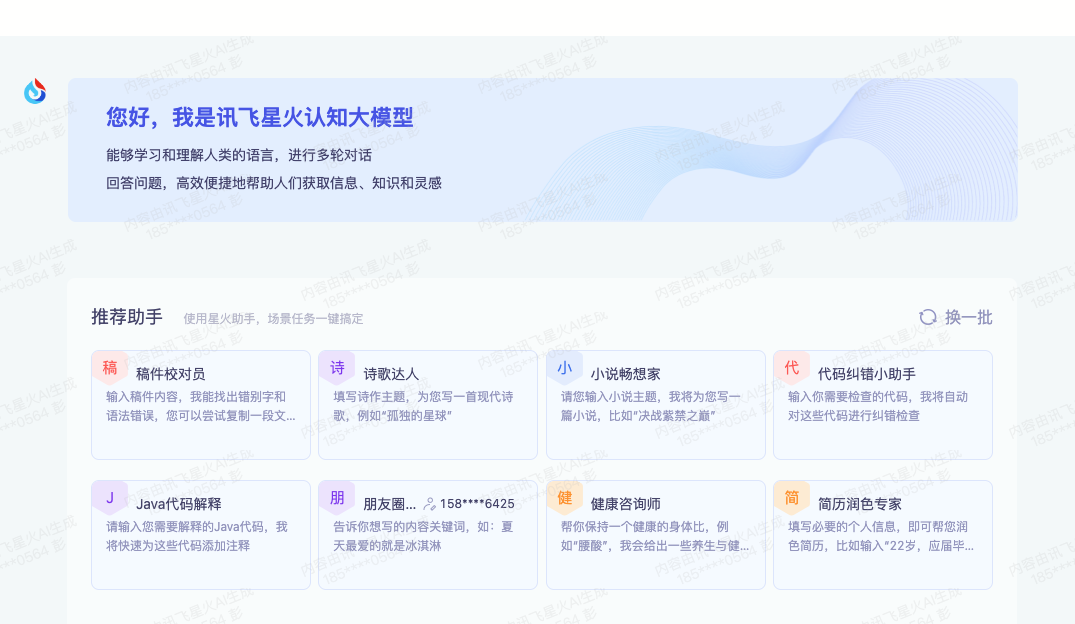Click the 代 badge icon on the 代码纠错小助手 card

pos(792,368)
